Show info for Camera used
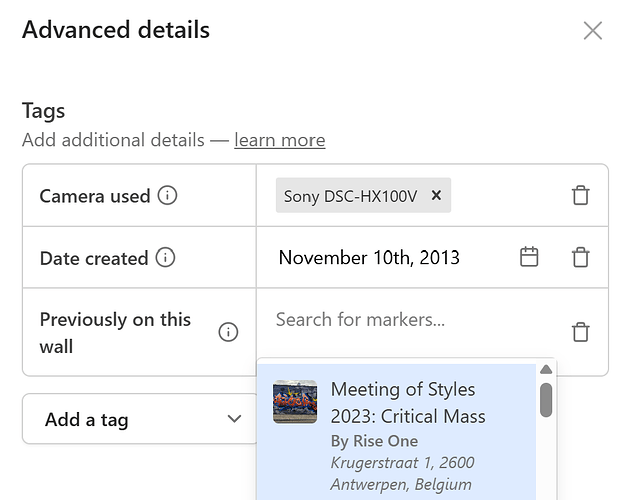This screenshot has width=617, height=500. coord(167,195)
